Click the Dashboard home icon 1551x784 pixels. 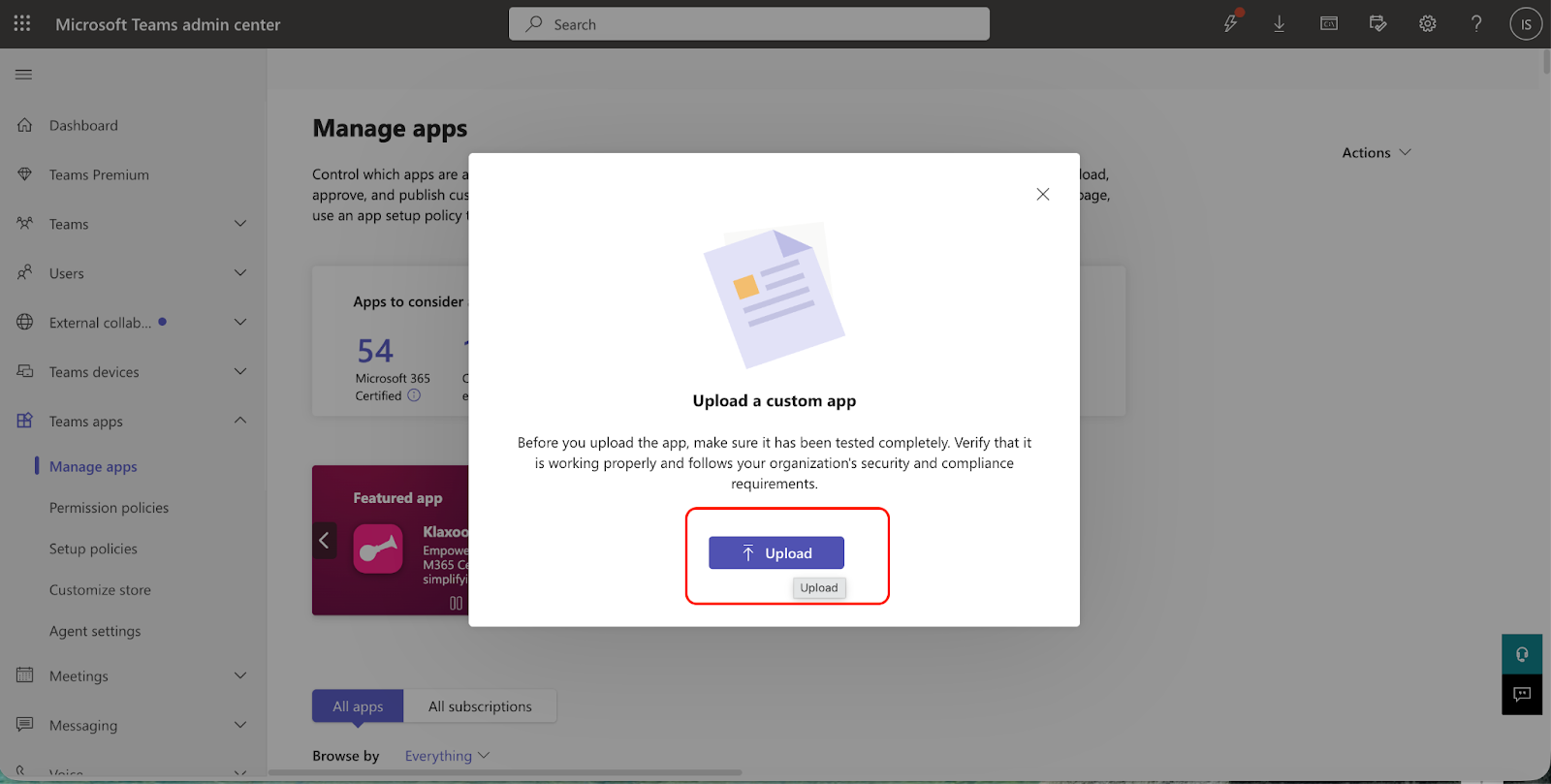click(25, 125)
